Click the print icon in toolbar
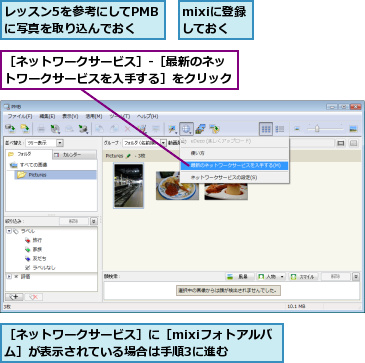Screen dimensions: 365x363 (x=41, y=129)
